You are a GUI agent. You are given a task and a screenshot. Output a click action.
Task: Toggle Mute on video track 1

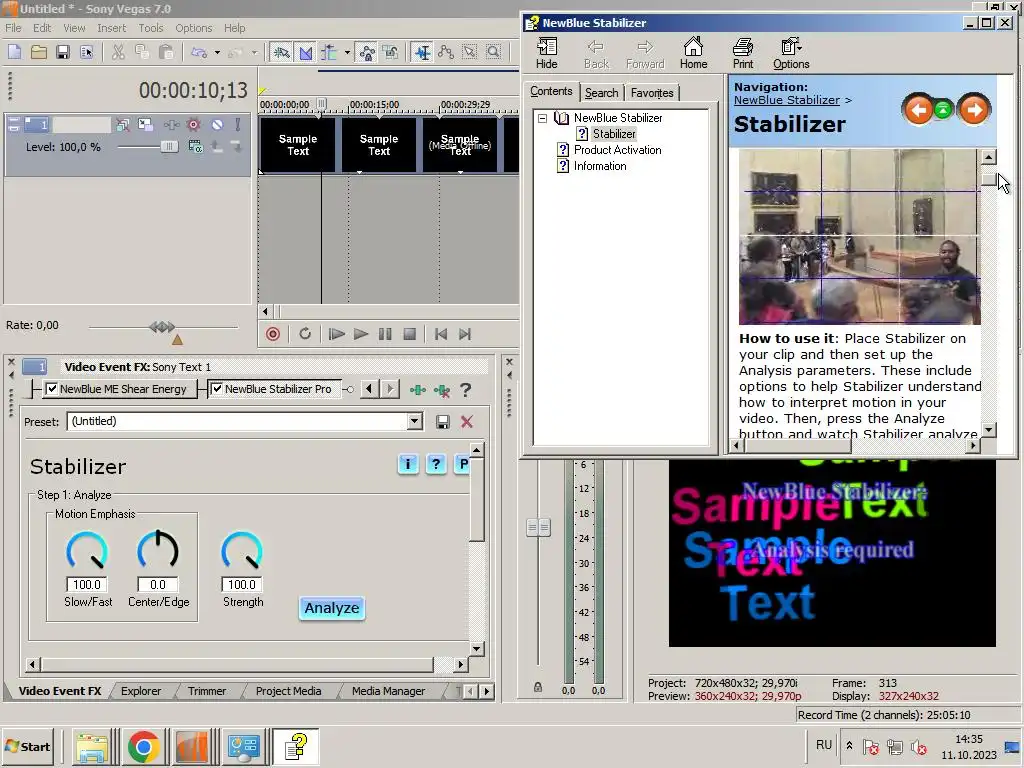pyautogui.click(x=217, y=125)
